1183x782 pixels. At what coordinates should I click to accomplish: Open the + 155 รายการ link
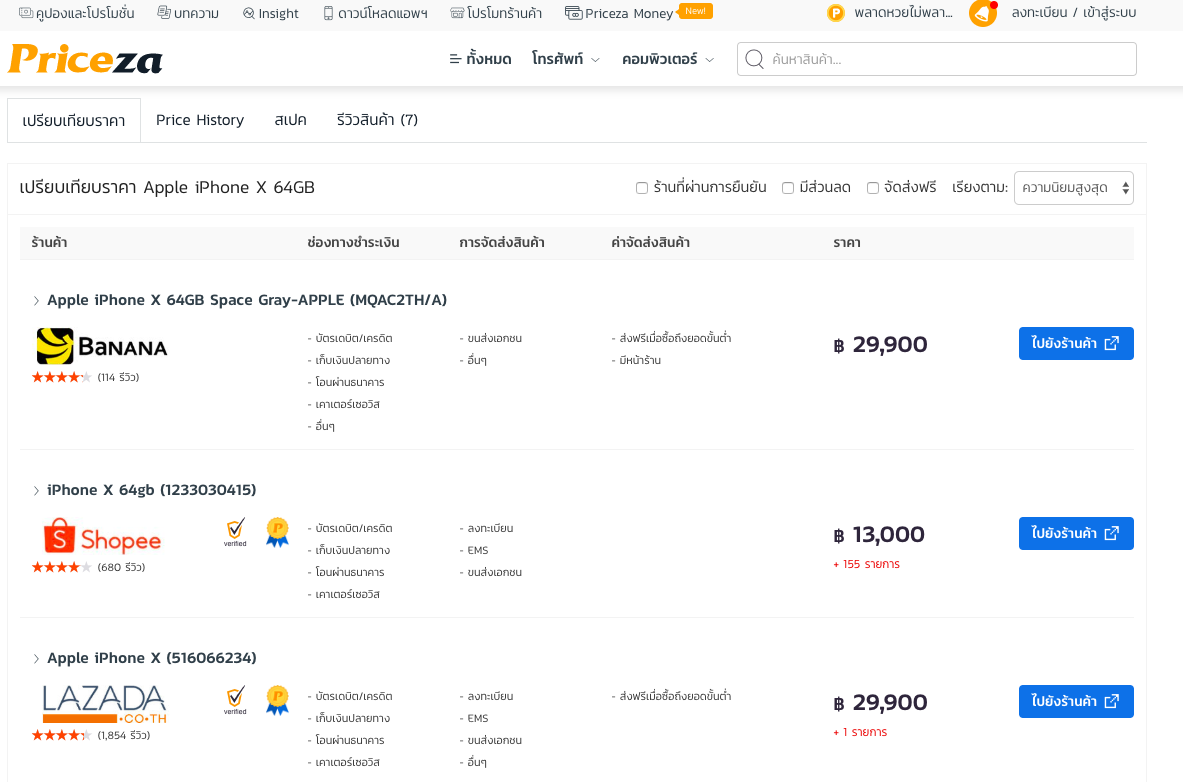(x=866, y=565)
